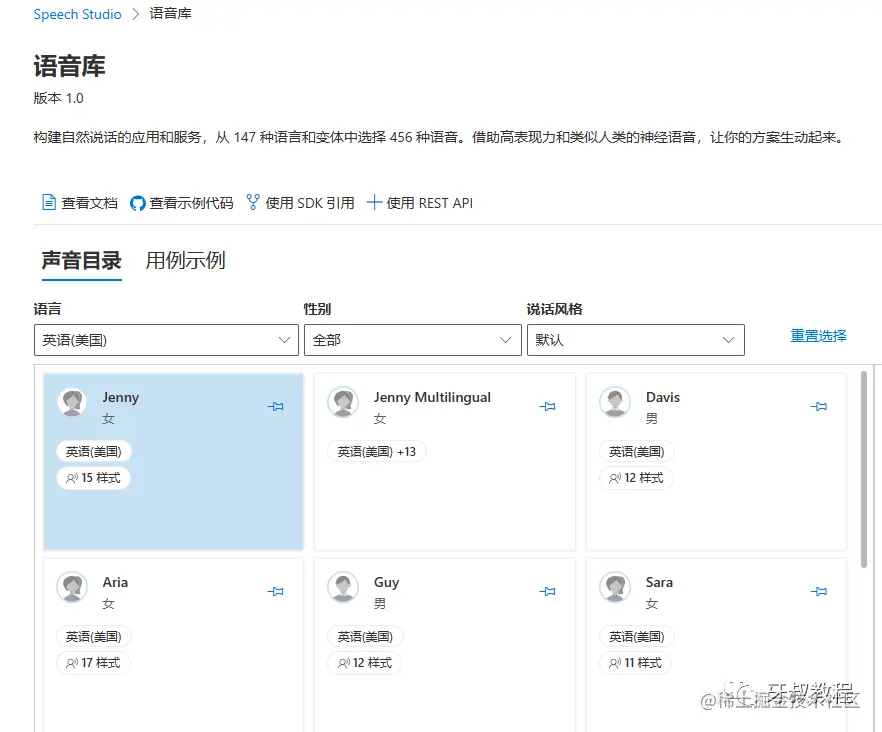Pin the Davis voice card
This screenshot has width=882, height=732.
pyautogui.click(x=819, y=406)
